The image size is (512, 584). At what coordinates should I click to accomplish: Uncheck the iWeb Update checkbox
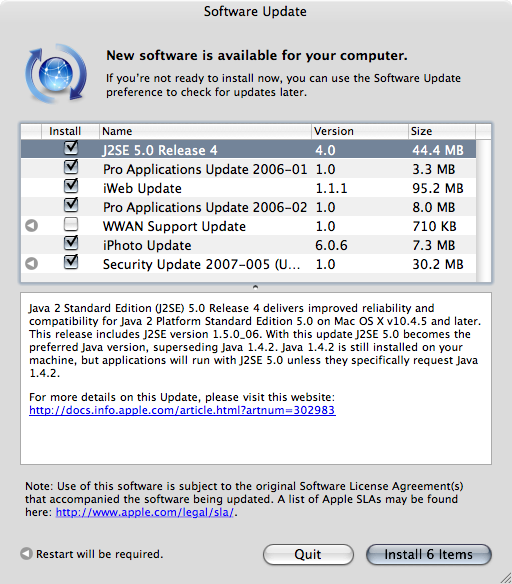71,186
